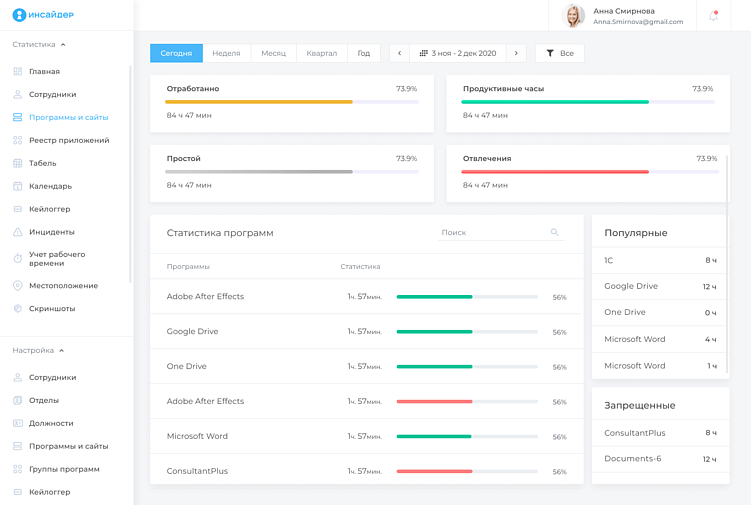Image resolution: width=751 pixels, height=505 pixels.
Task: Go to previous date range arrow
Action: [x=399, y=53]
